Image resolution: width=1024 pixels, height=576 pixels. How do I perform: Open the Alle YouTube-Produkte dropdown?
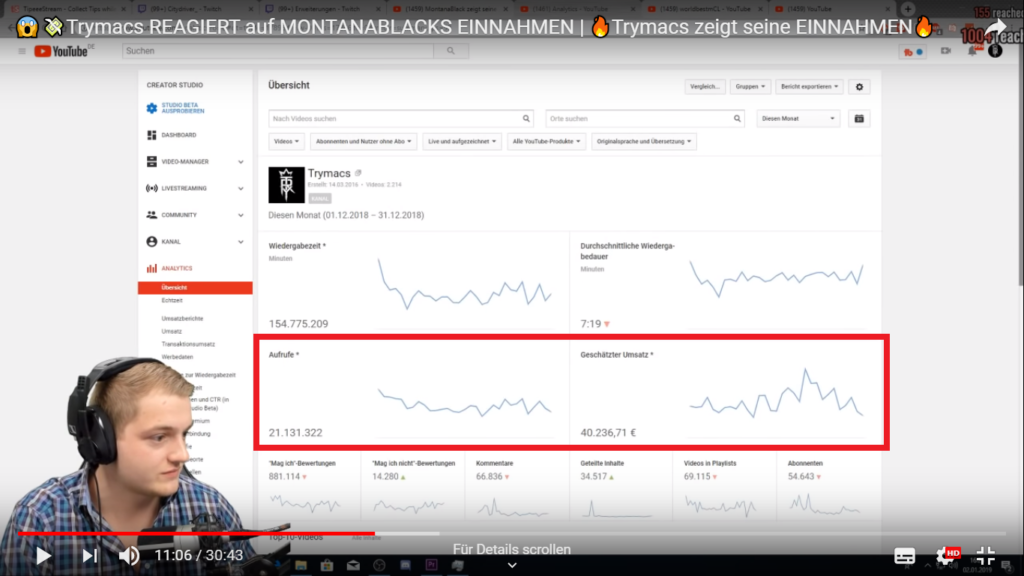click(x=546, y=141)
